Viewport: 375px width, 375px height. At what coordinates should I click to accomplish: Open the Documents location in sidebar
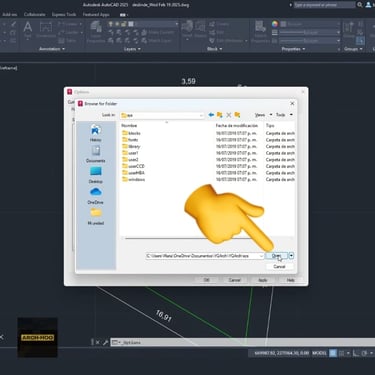click(96, 154)
